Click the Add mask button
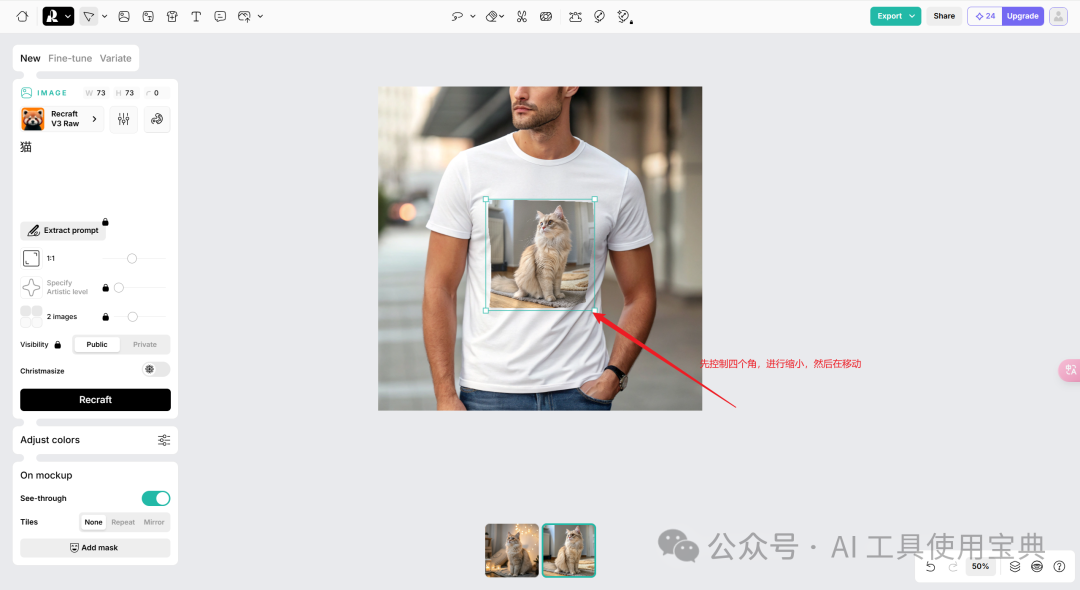Image resolution: width=1080 pixels, height=590 pixels. [95, 547]
